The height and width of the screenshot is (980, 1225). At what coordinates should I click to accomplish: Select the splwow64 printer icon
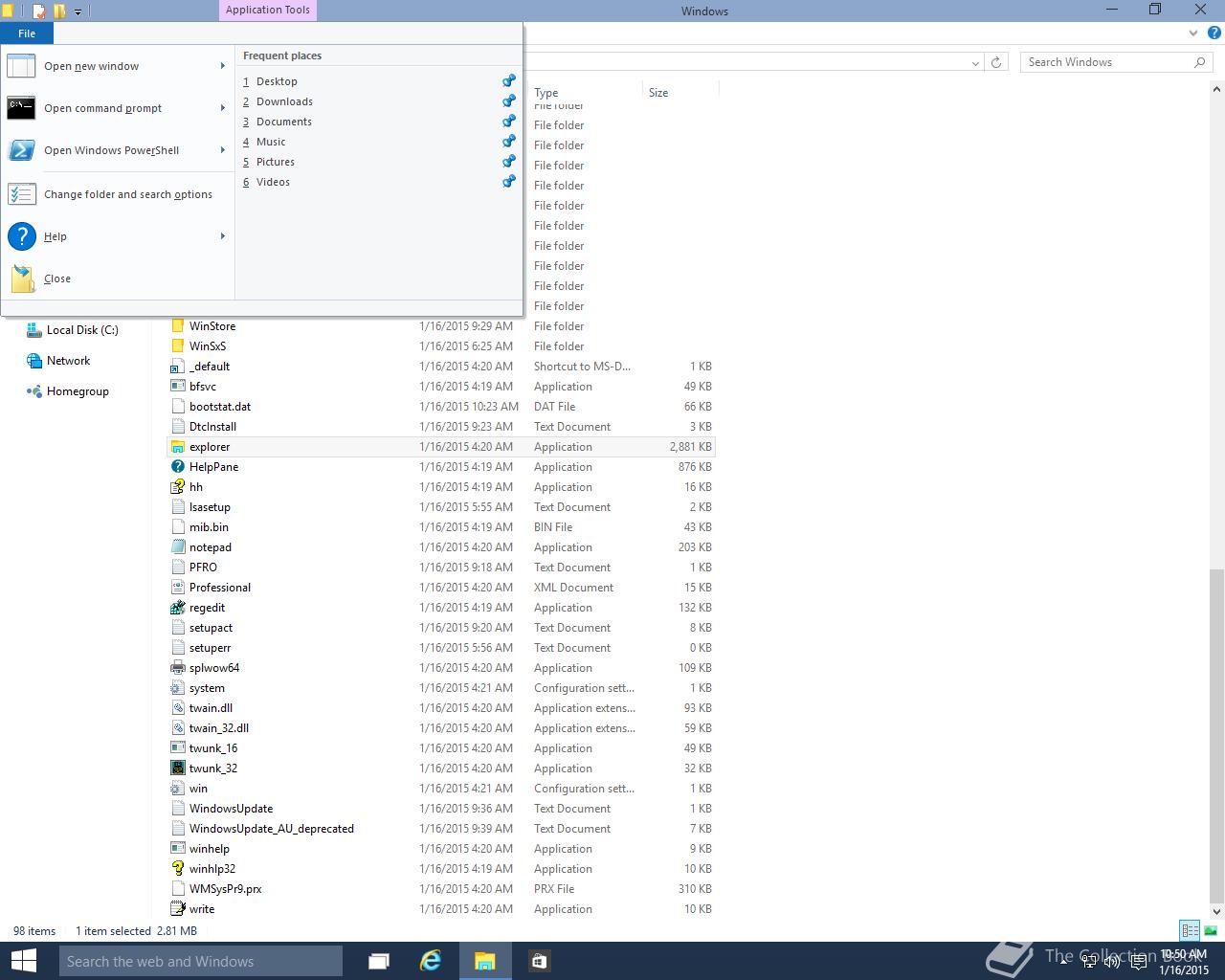point(177,668)
